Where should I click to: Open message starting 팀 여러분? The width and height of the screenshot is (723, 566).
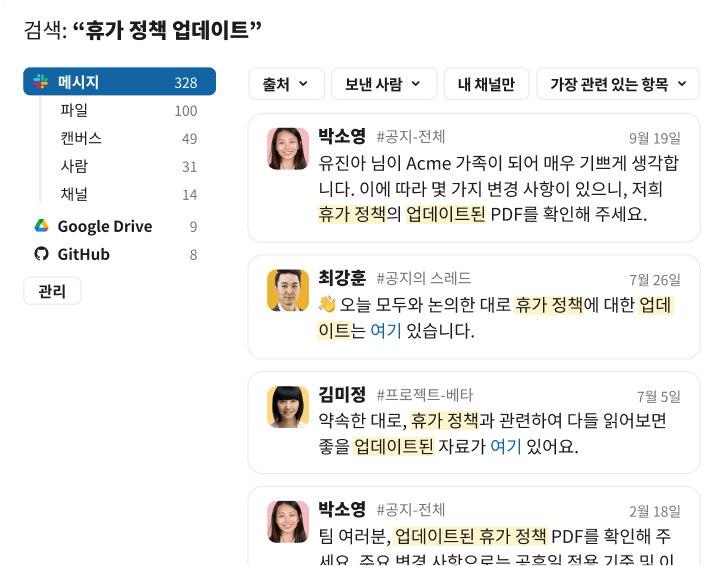[474, 526]
